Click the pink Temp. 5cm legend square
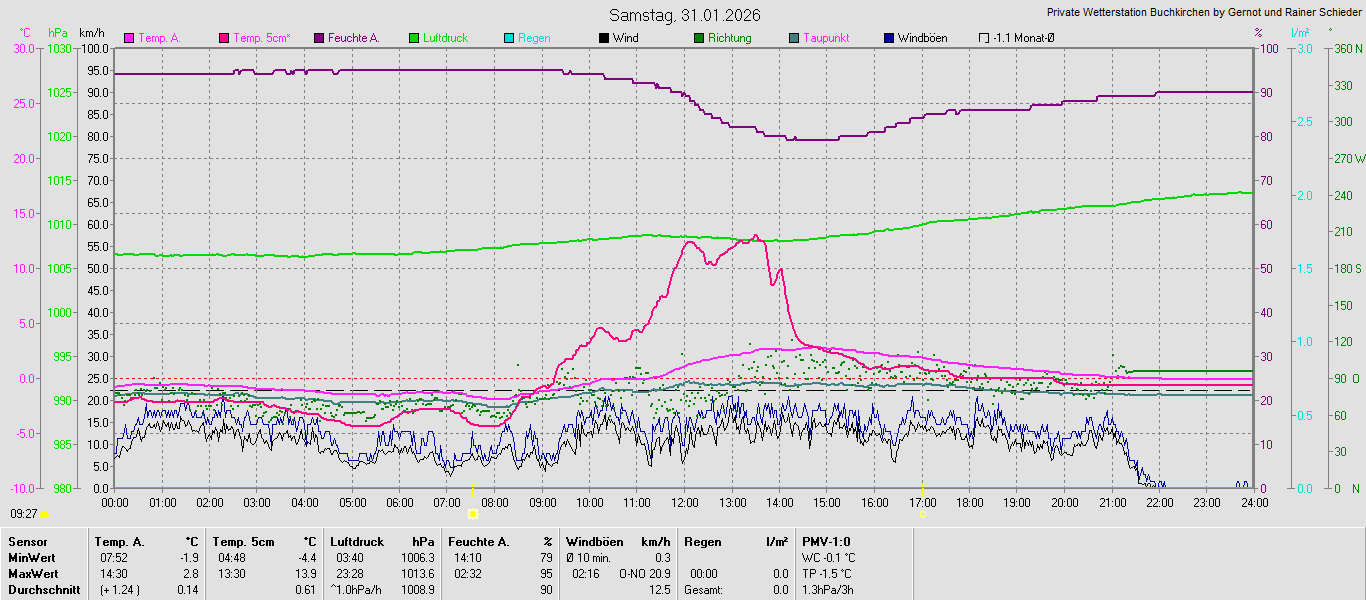Viewport: 1366px width, 600px height. pyautogui.click(x=224, y=38)
